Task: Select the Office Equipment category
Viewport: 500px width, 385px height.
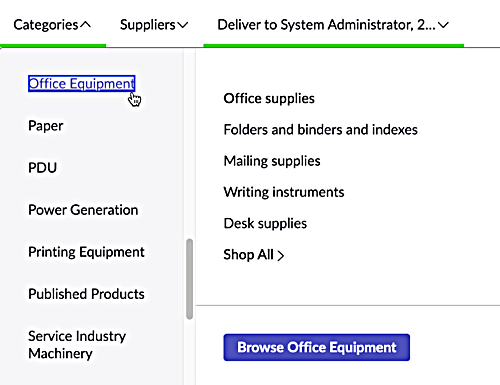Action: [x=82, y=83]
